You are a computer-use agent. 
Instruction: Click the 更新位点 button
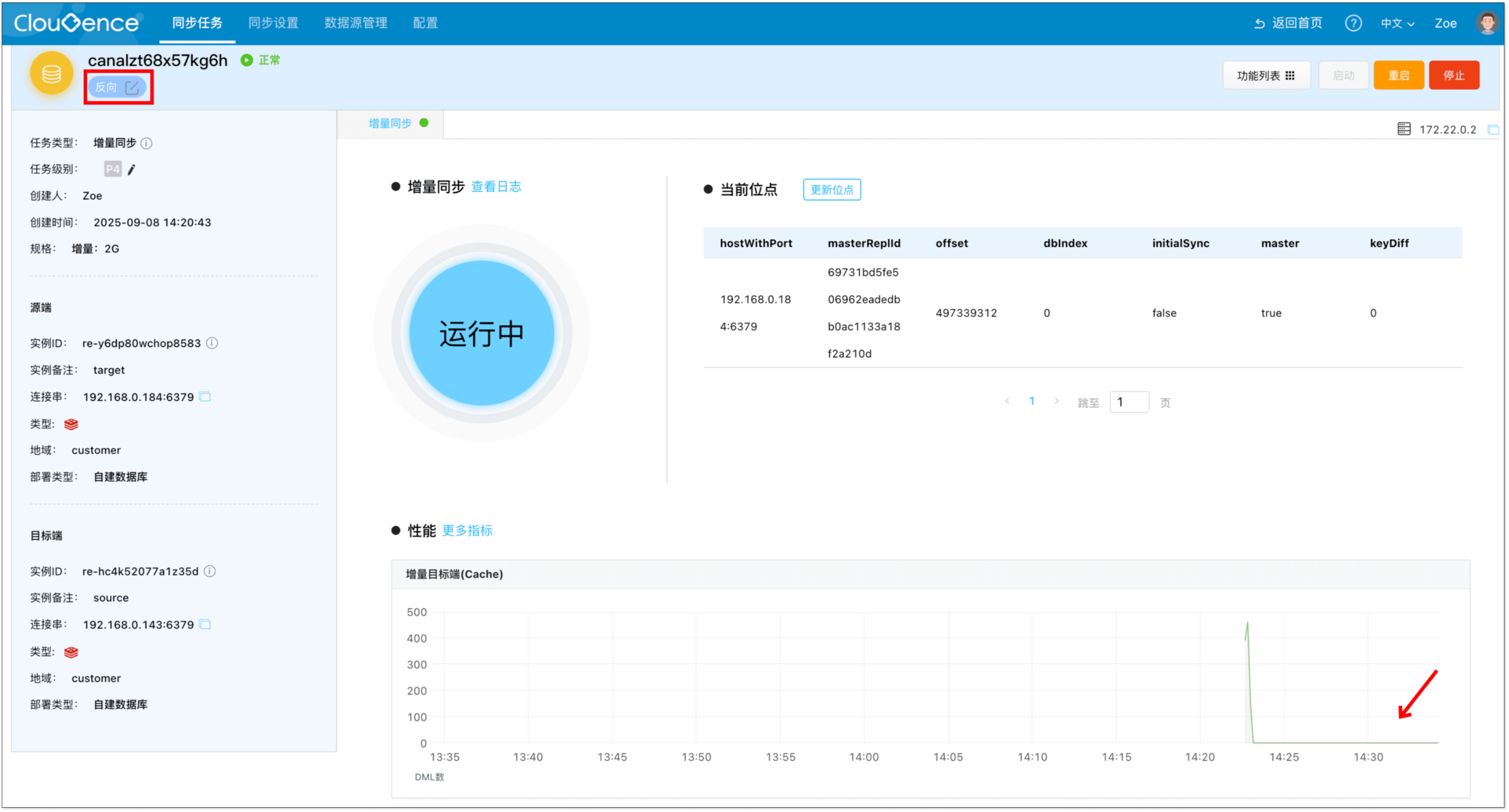831,190
